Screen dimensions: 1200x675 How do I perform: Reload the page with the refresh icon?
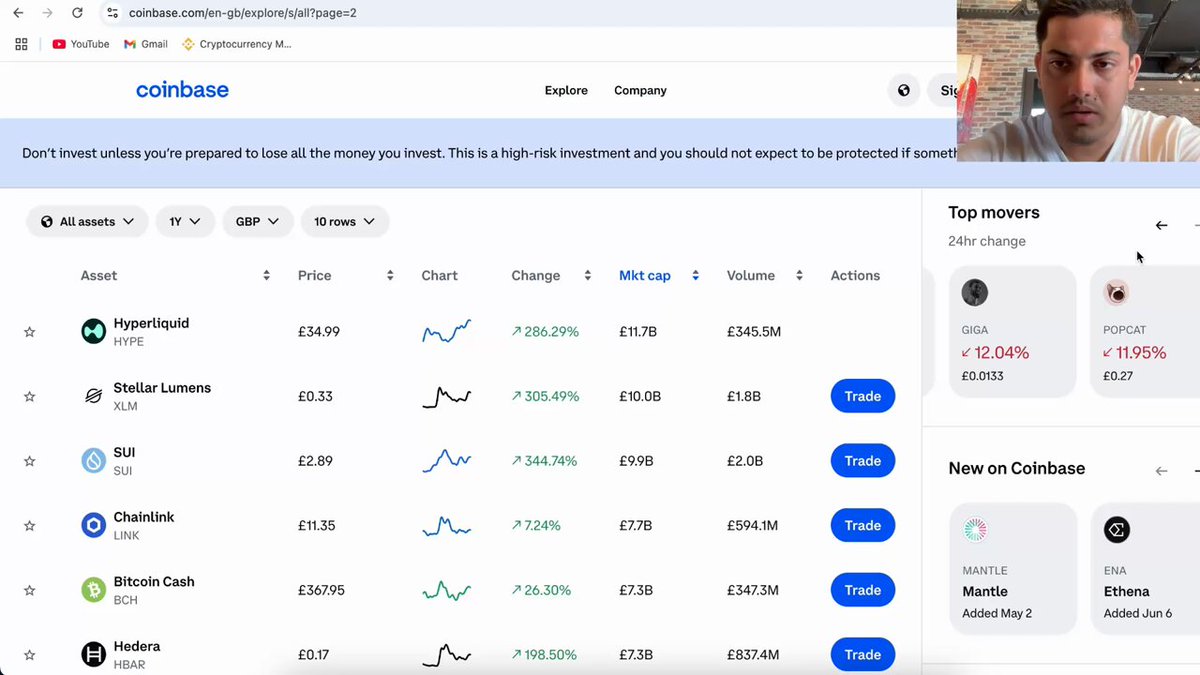(x=77, y=13)
